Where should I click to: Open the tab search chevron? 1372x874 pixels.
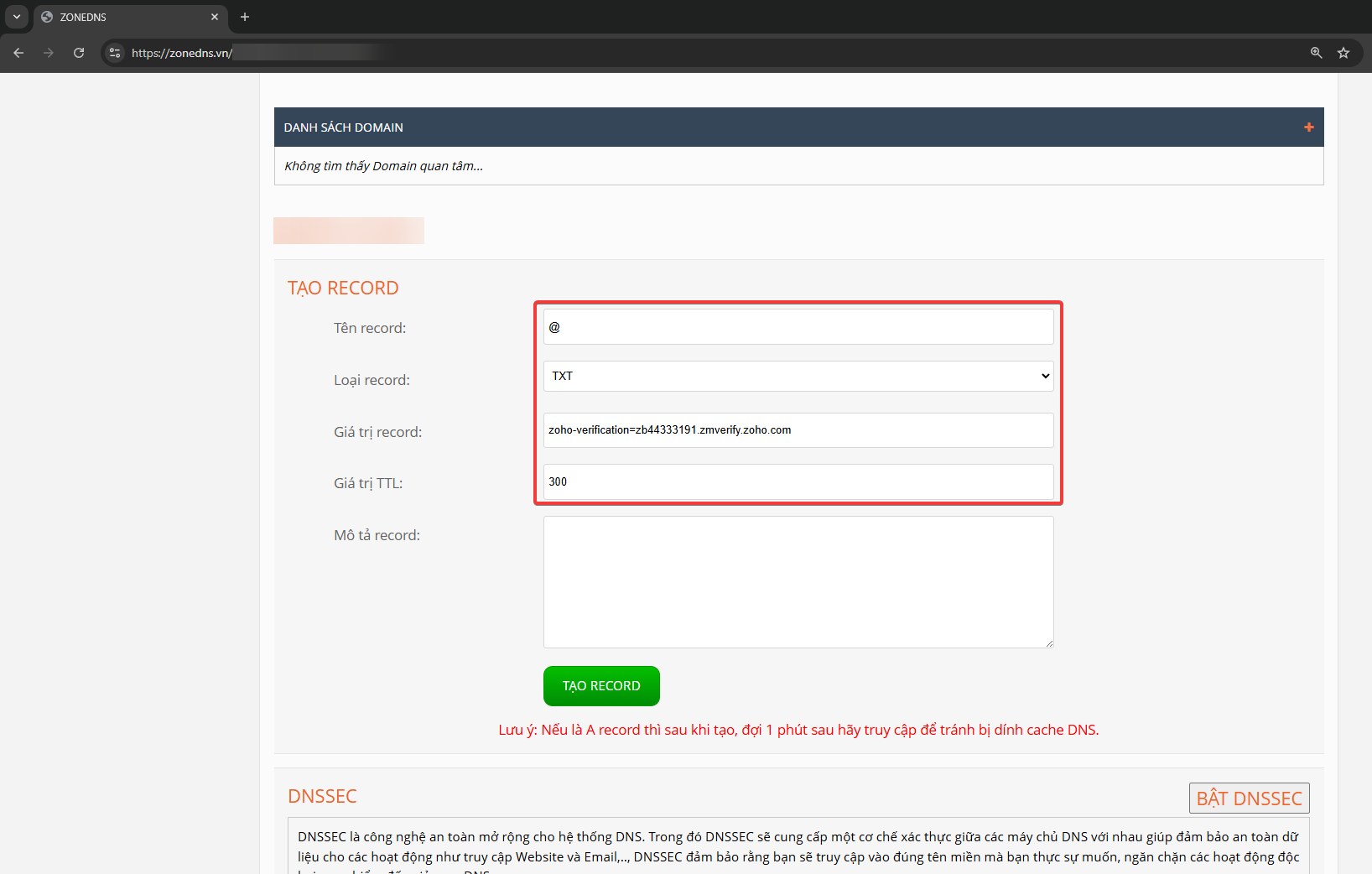coord(17,17)
